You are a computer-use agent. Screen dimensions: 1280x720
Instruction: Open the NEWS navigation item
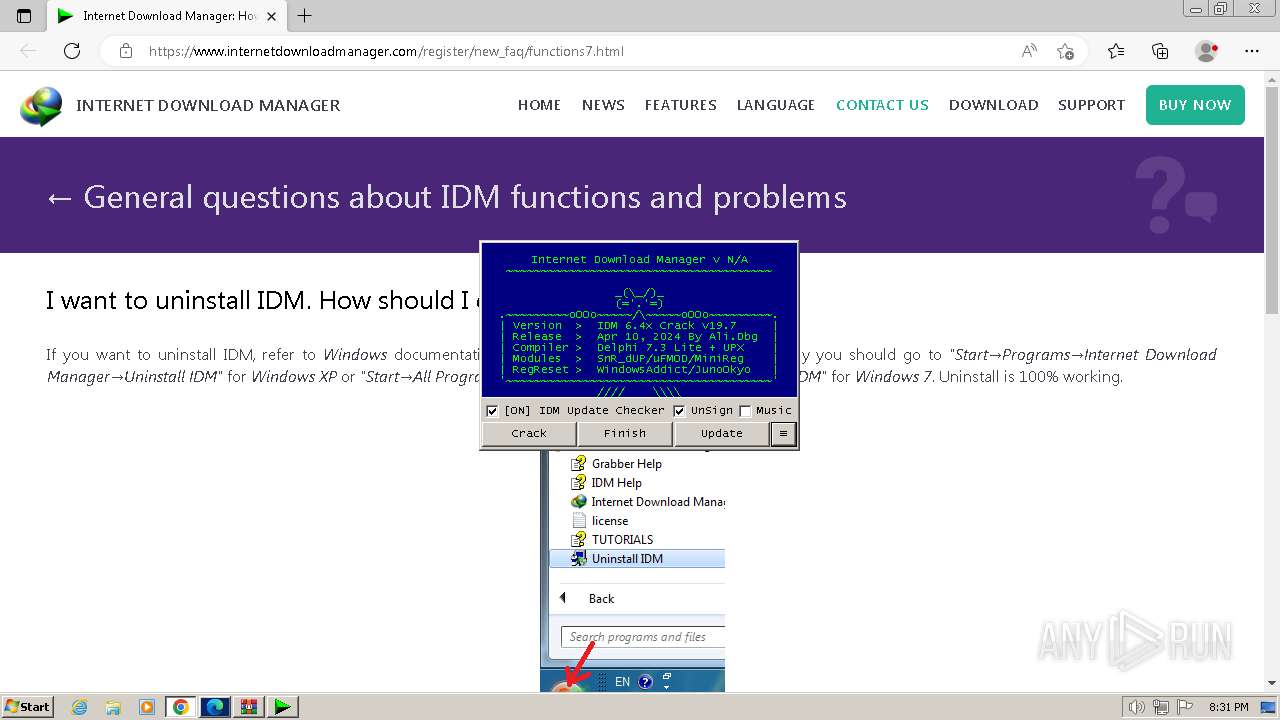pyautogui.click(x=603, y=105)
